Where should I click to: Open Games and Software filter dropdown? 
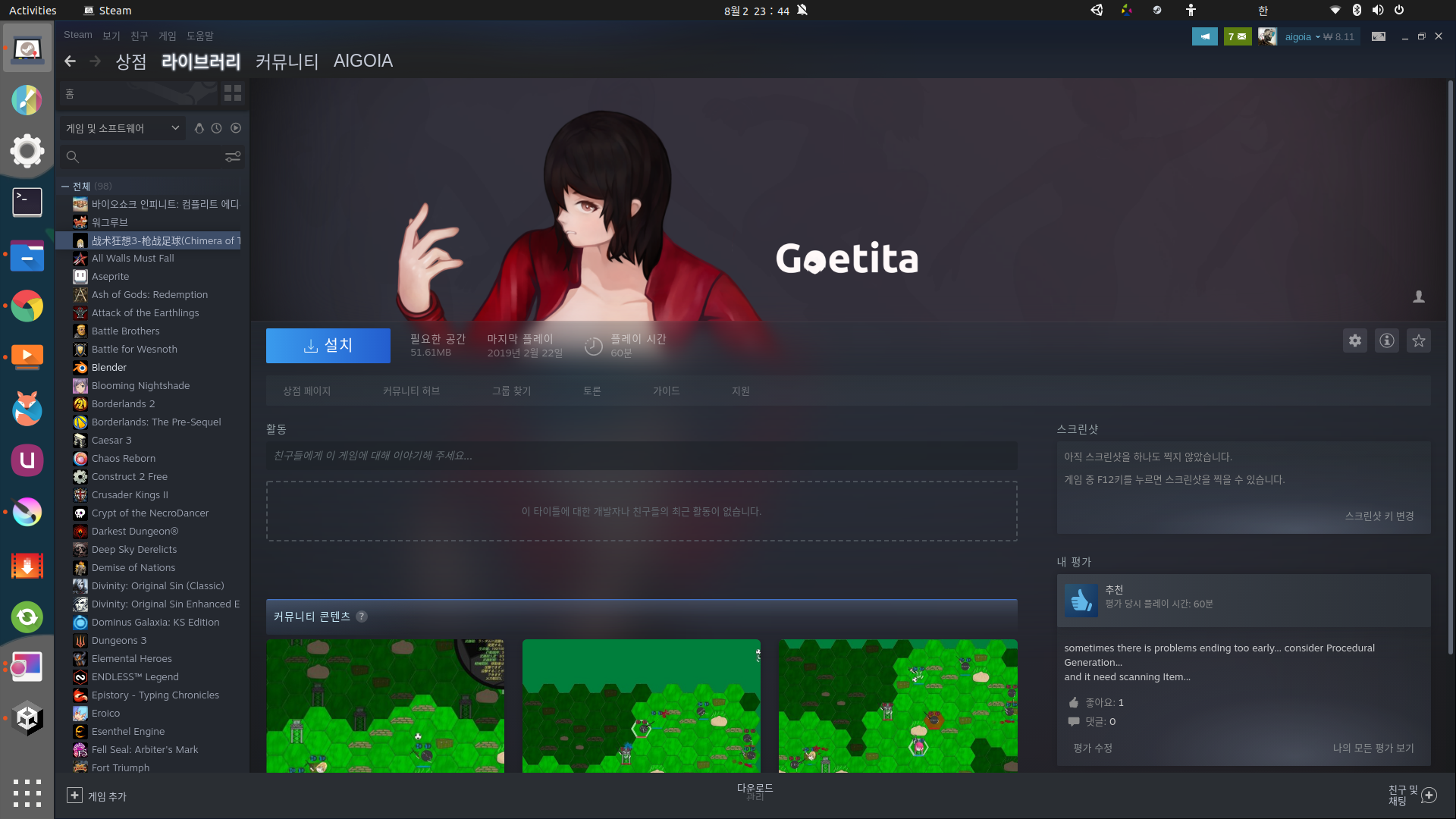(122, 128)
